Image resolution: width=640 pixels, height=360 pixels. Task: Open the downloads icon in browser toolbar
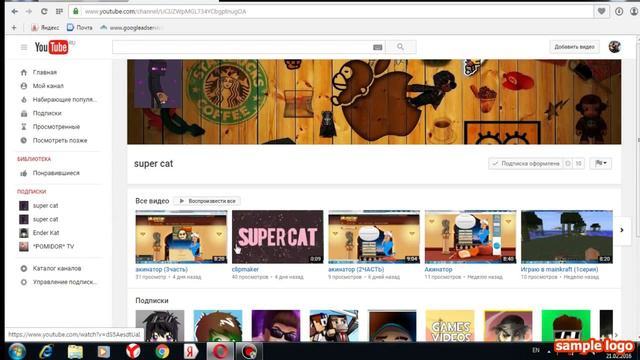(x=619, y=11)
